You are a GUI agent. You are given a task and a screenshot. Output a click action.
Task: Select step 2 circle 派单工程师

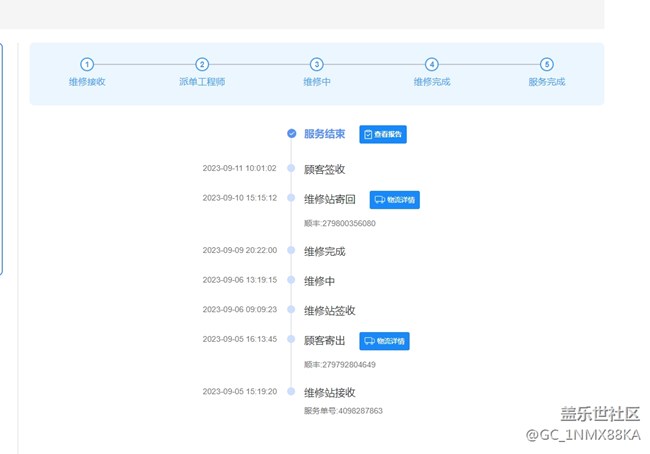point(202,64)
